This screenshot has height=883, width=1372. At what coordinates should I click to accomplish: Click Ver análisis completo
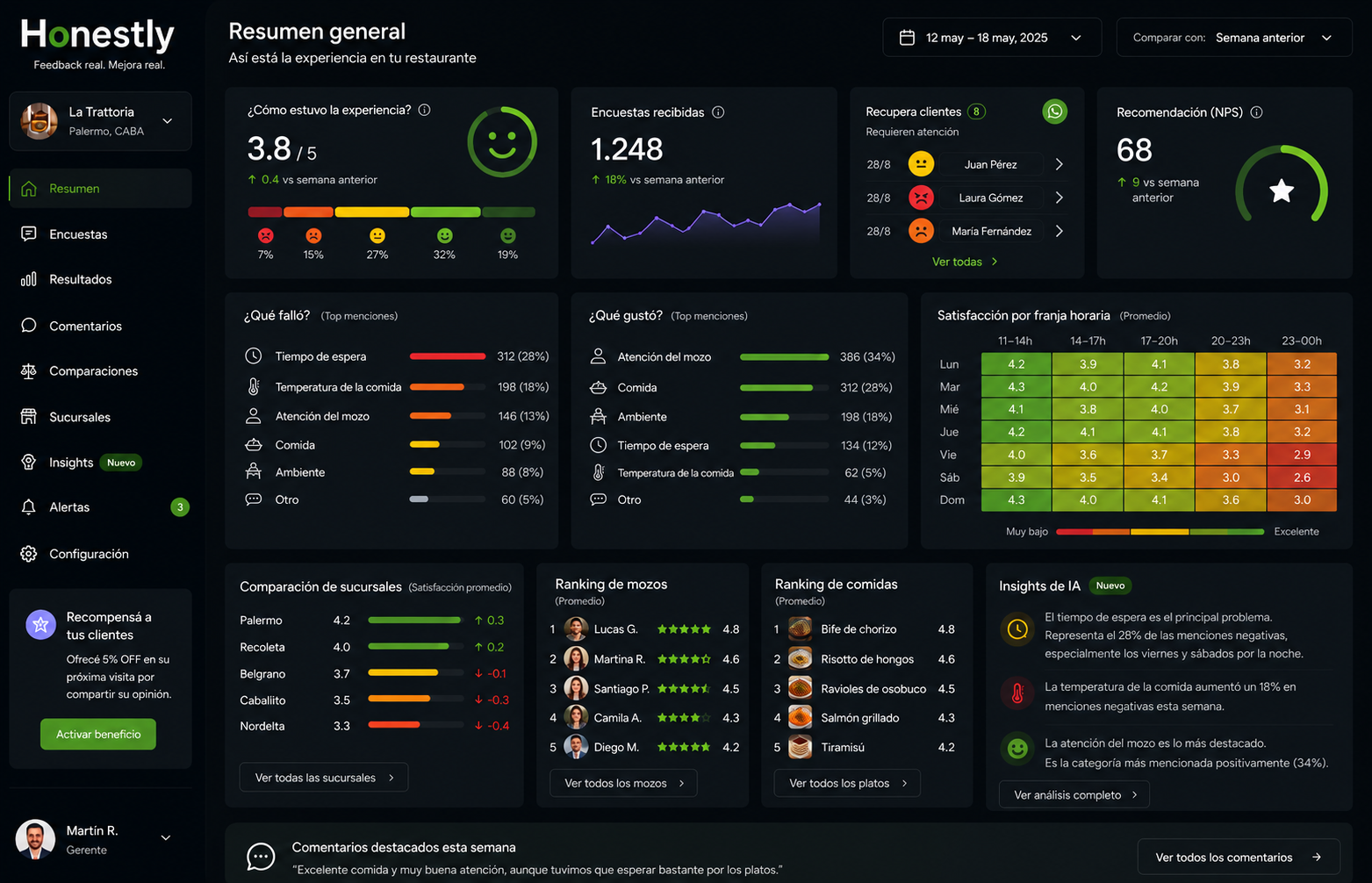pyautogui.click(x=1074, y=795)
